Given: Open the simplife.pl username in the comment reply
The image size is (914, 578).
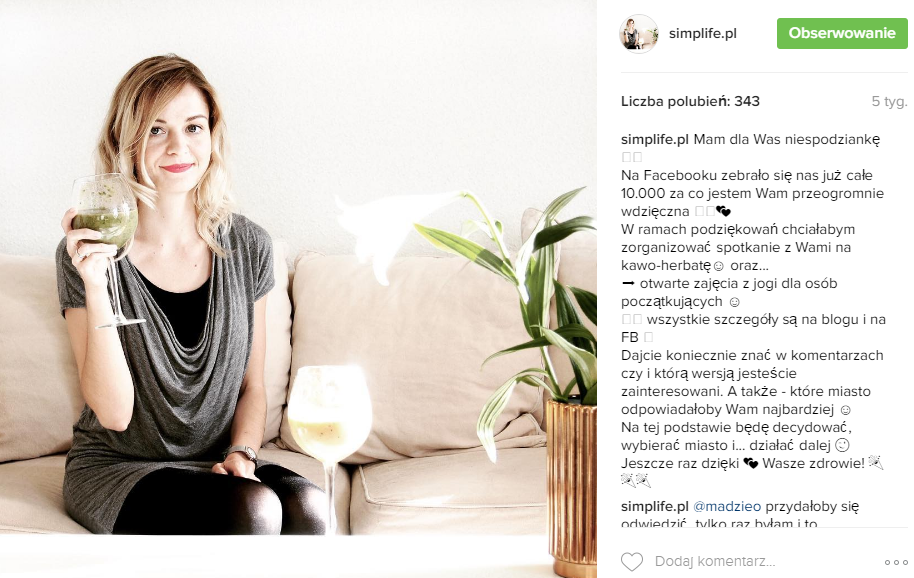Looking at the screenshot, I should tap(655, 506).
